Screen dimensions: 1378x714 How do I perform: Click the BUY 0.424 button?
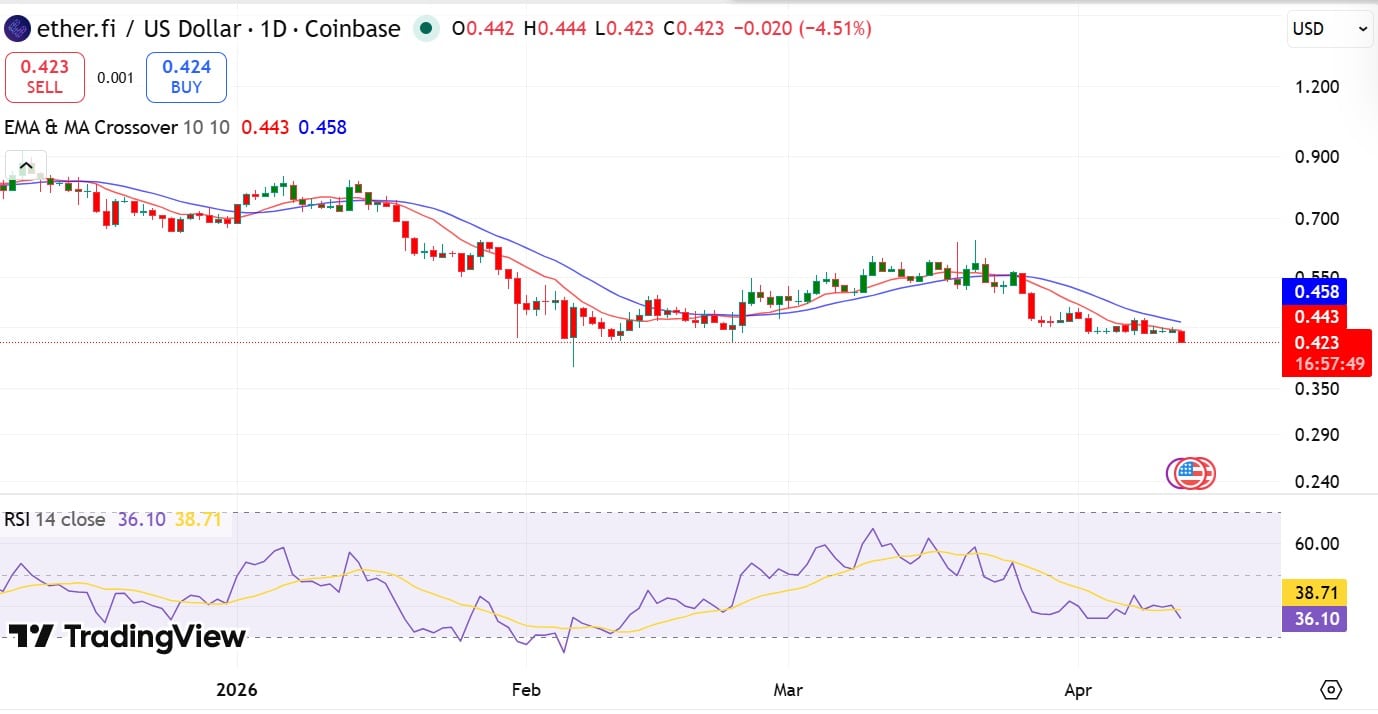click(x=185, y=76)
